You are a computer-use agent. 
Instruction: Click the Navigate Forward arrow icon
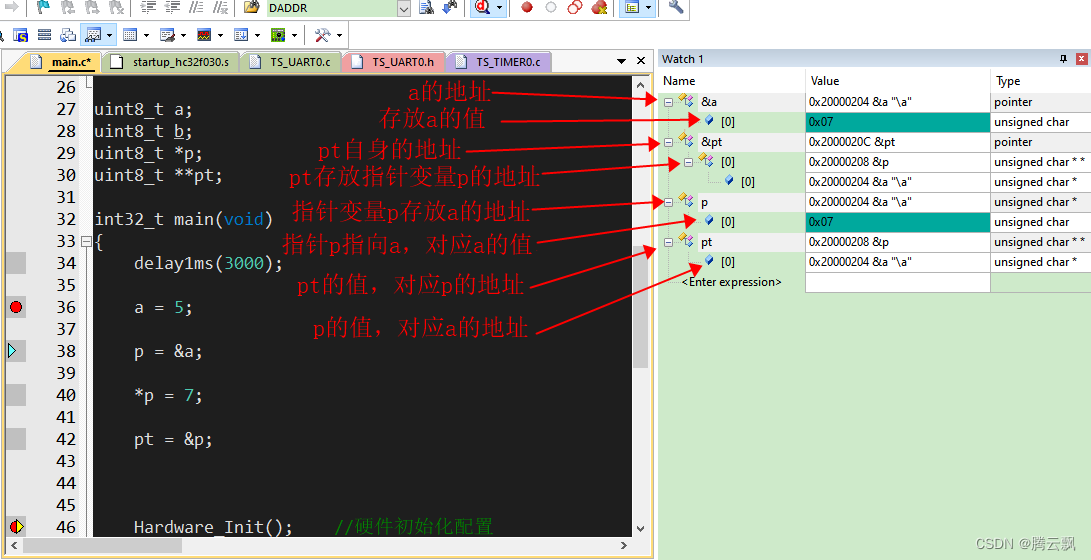coord(11,8)
